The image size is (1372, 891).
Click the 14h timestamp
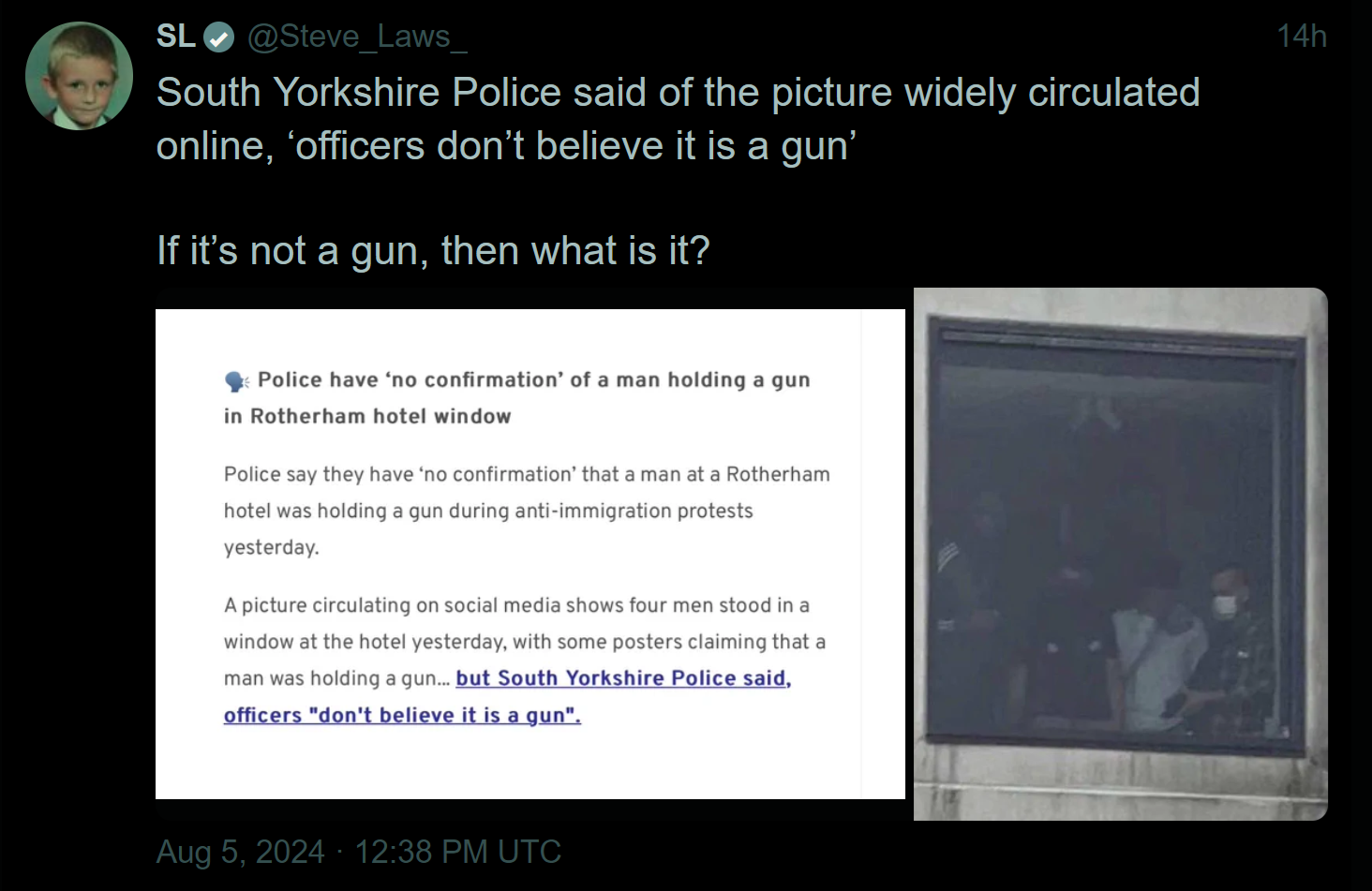1302,37
